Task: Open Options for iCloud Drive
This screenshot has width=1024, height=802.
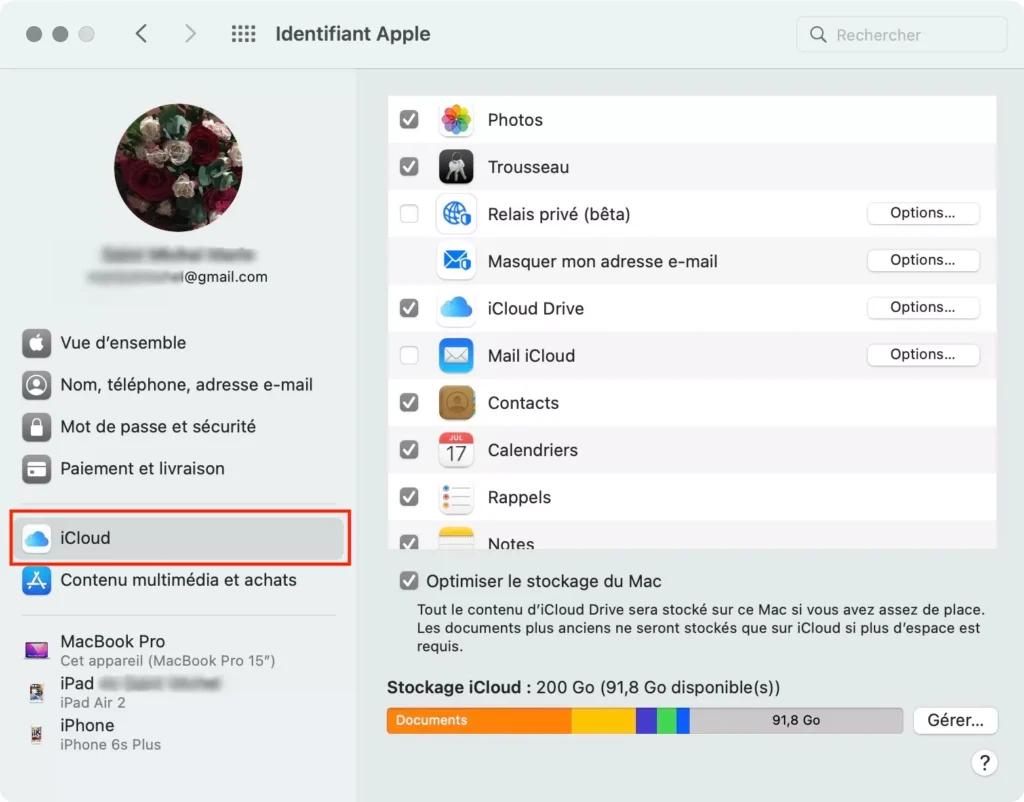Action: tap(923, 307)
